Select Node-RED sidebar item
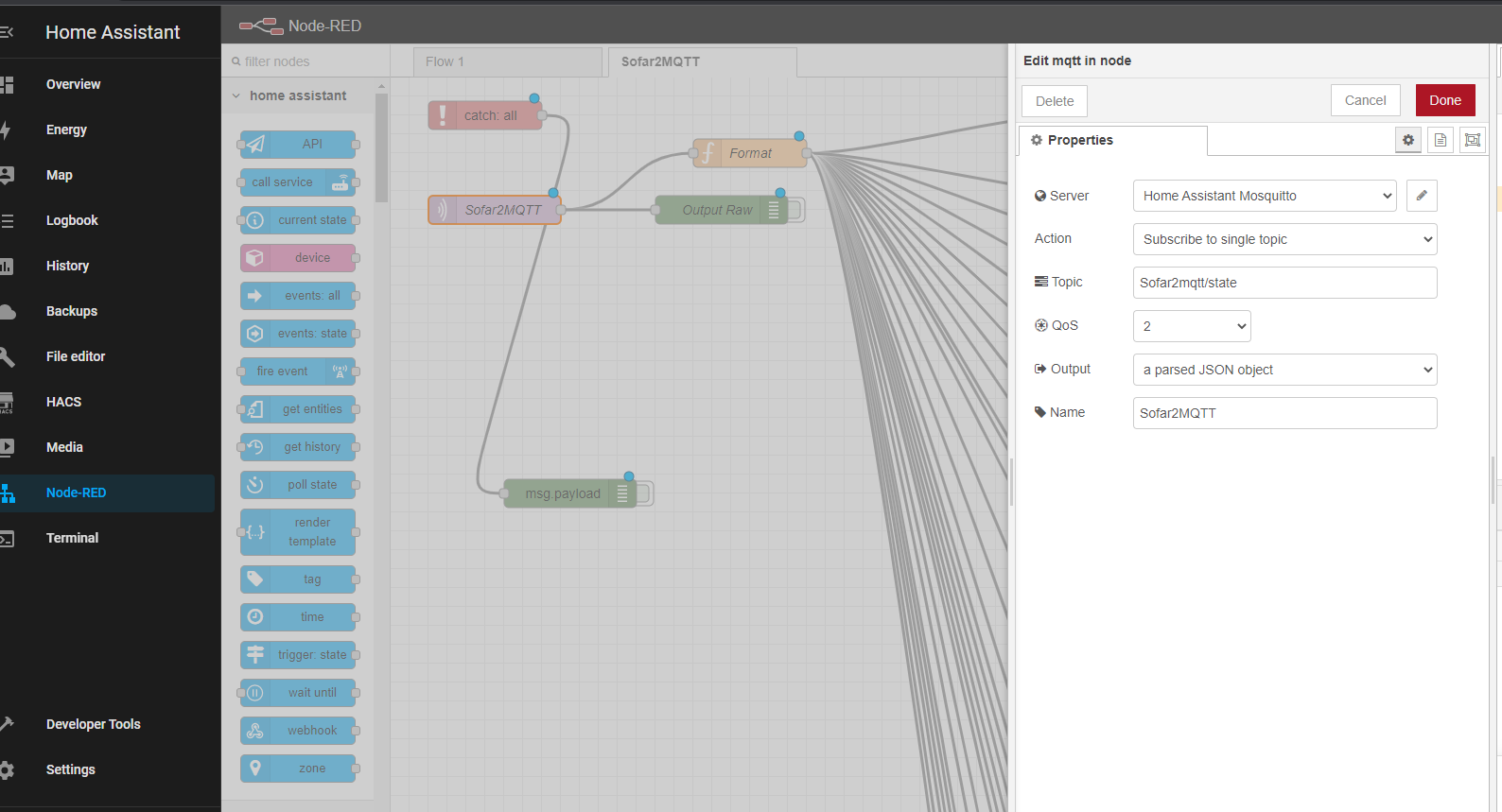This screenshot has width=1502, height=812. pyautogui.click(x=107, y=492)
